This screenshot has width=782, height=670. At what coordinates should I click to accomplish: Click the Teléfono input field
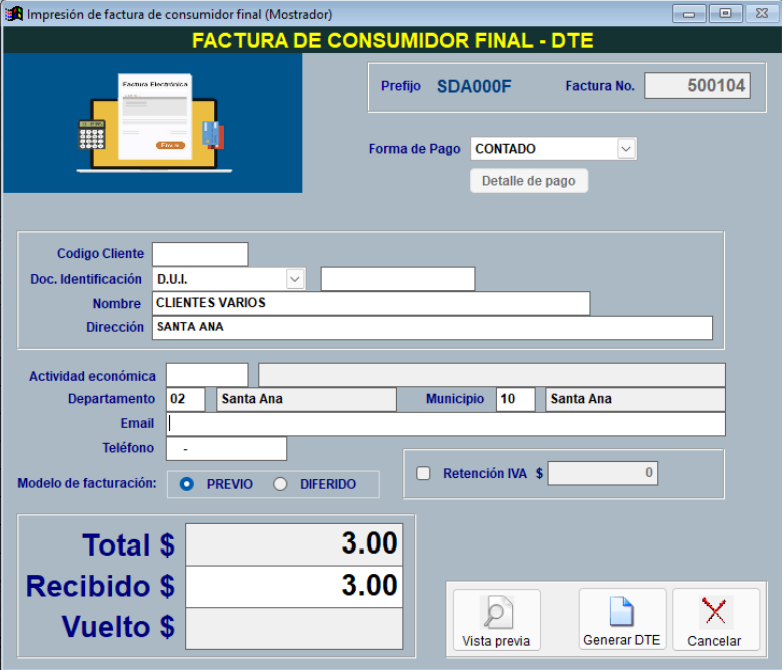226,449
